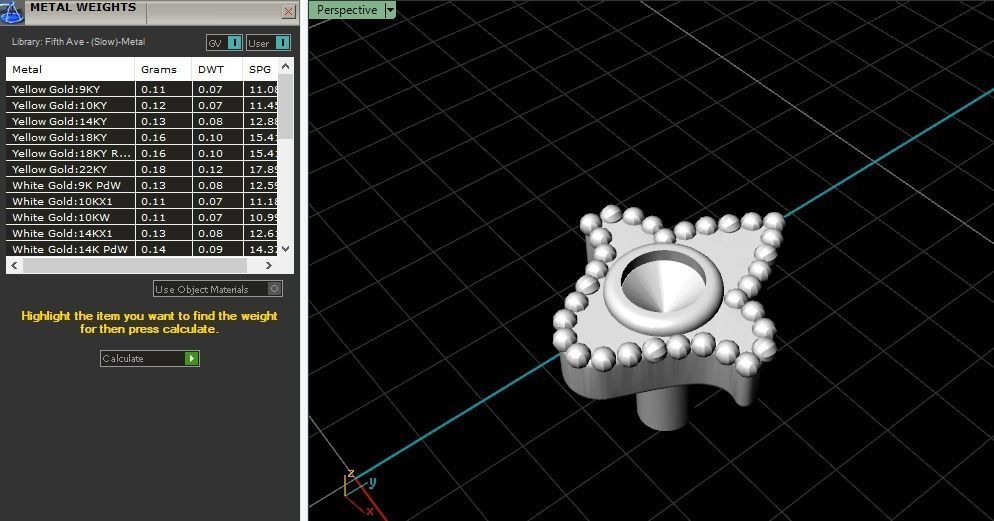
Task: Select the Yellow Gold:22KY row
Action: coord(141,169)
